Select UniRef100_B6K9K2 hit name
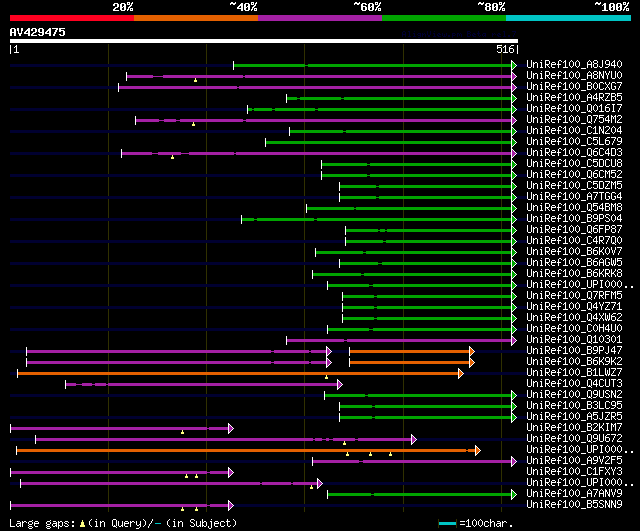Image resolution: width=640 pixels, height=531 pixels. pyautogui.click(x=574, y=362)
